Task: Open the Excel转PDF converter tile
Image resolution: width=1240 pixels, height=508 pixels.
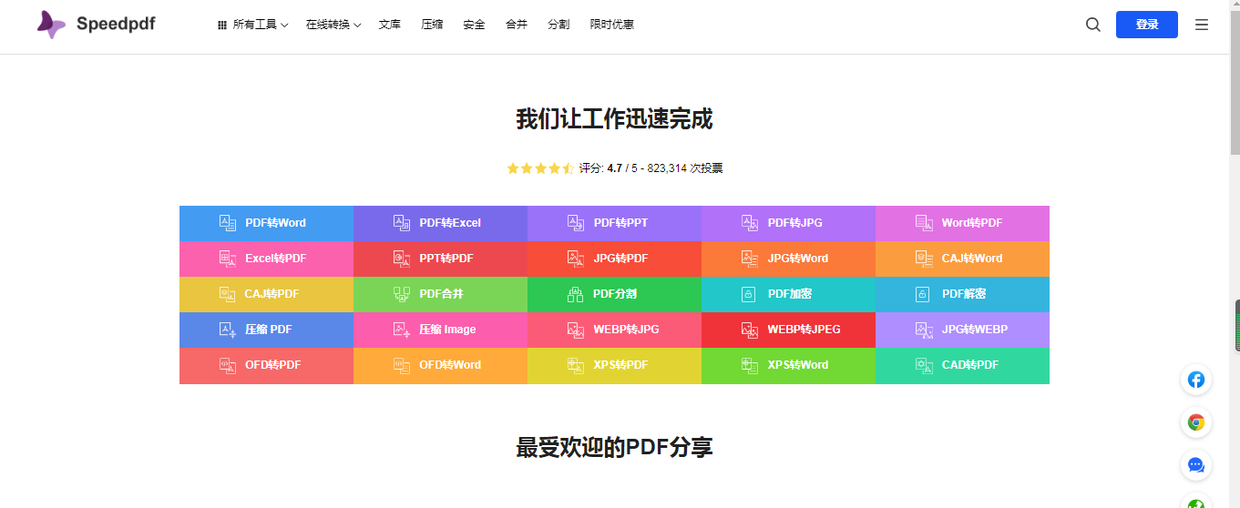Action: coord(266,258)
